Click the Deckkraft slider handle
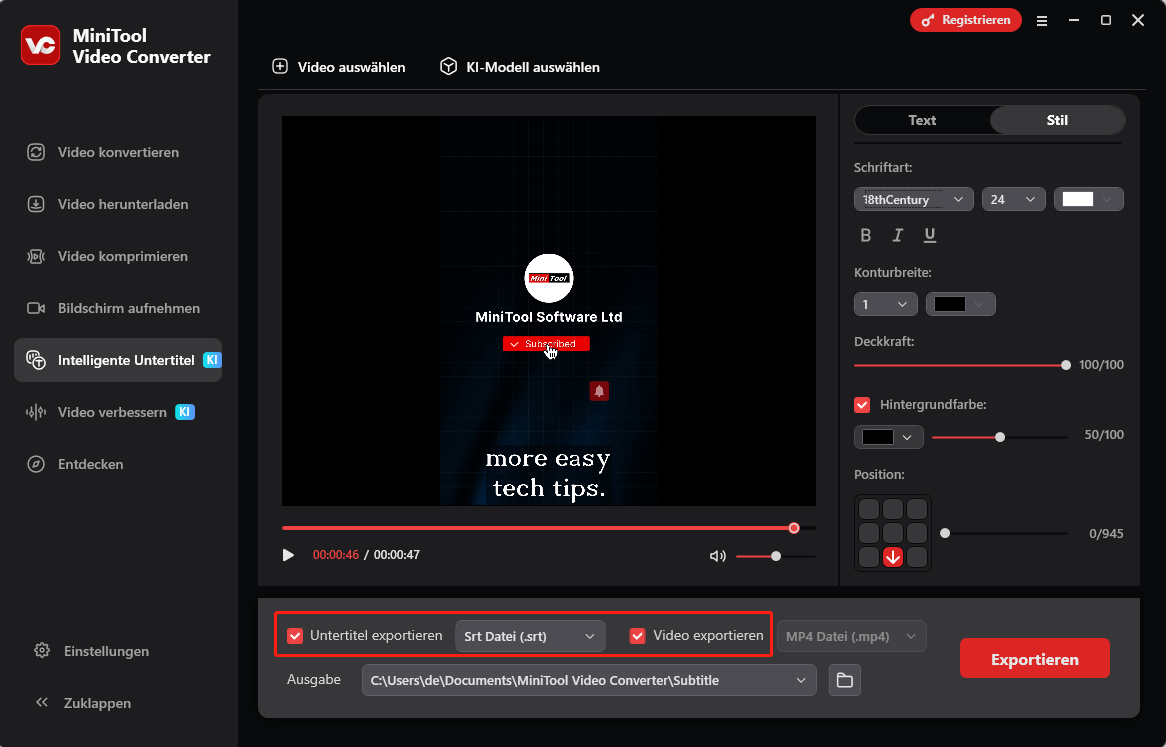1166x747 pixels. 1066,365
